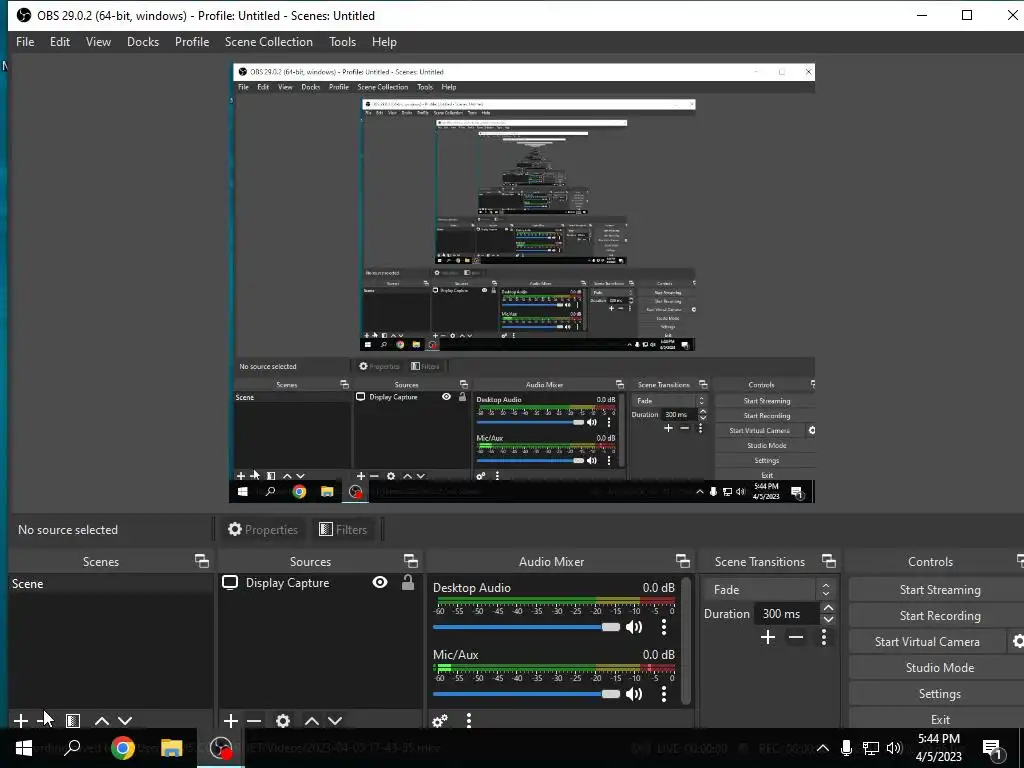
Task: Open the File menu
Action: 25,42
